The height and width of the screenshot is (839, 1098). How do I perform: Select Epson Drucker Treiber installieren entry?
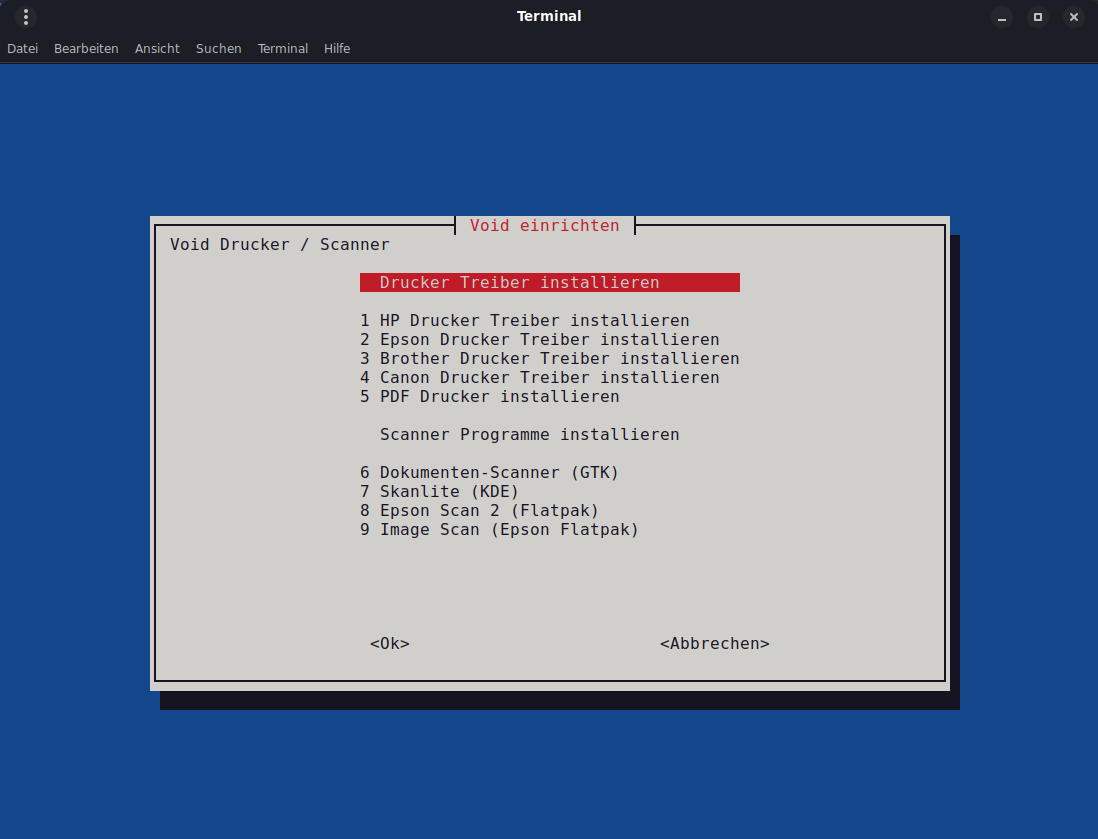540,340
